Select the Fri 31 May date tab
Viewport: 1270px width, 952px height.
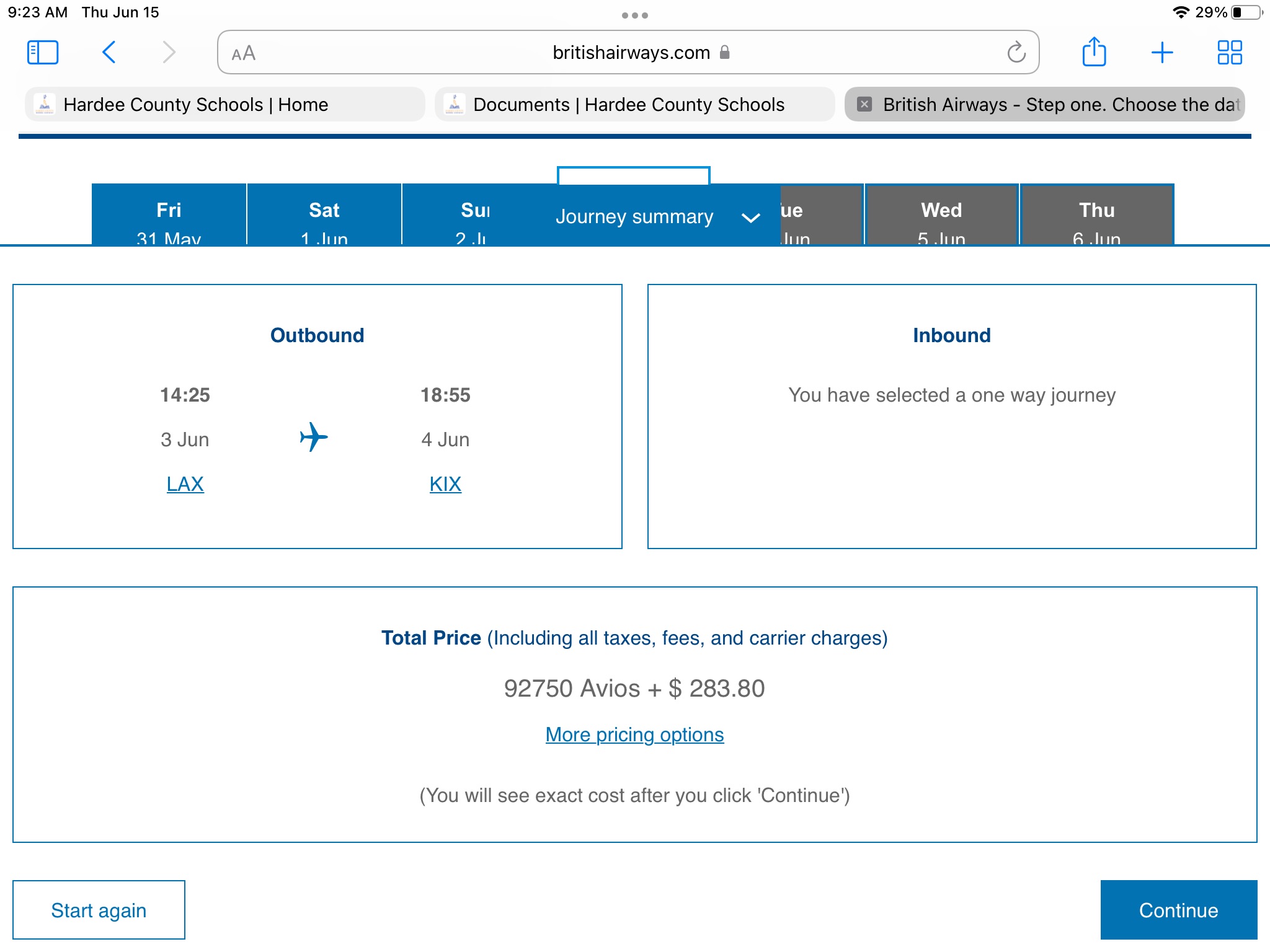click(x=169, y=214)
